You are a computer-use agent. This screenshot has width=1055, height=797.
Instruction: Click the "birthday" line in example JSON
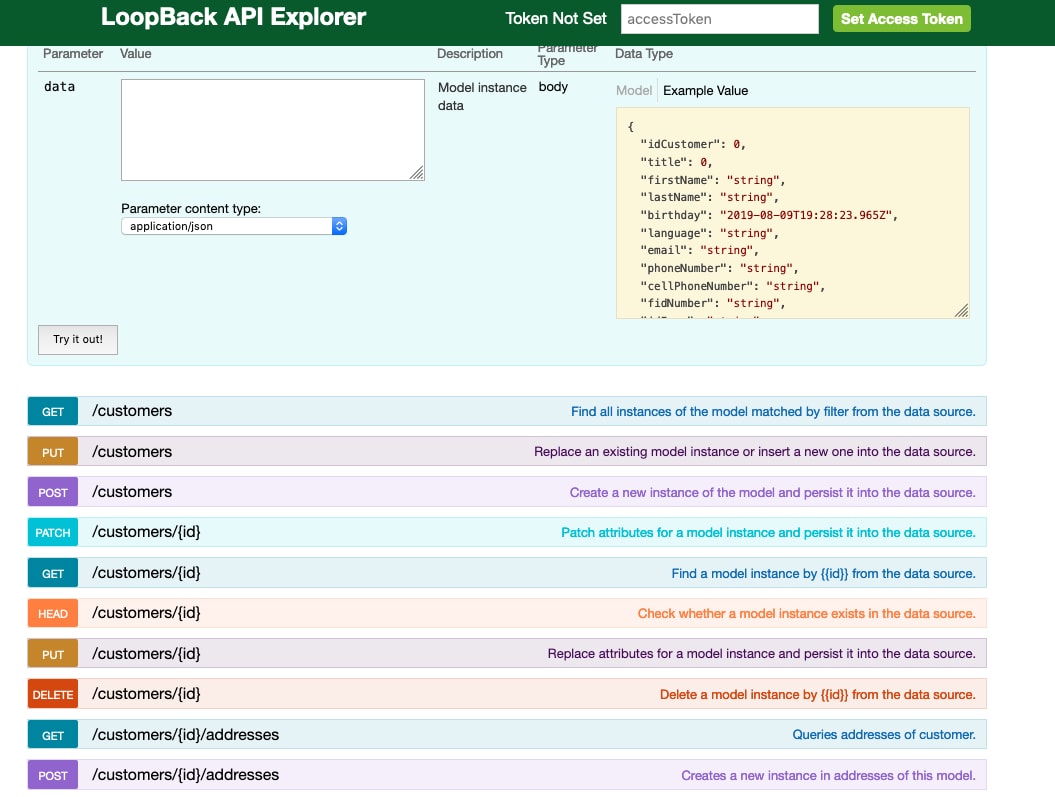click(x=768, y=215)
